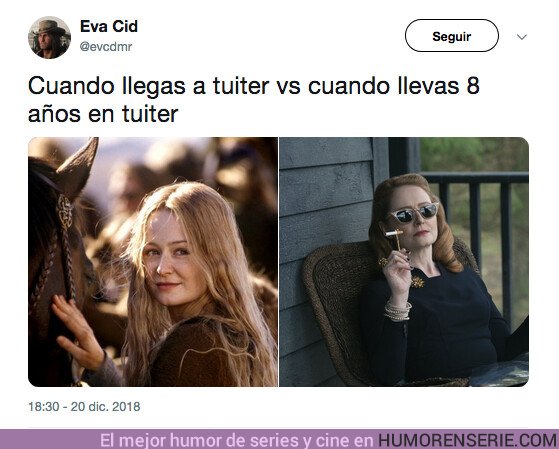Open the left photo with the horse
559x449 pixels.
point(153,262)
